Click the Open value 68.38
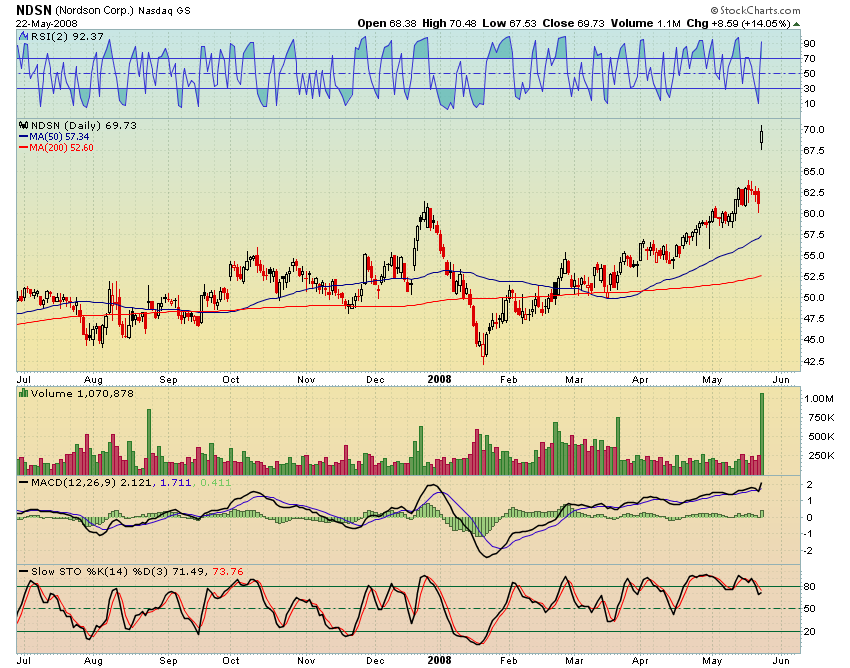The image size is (850, 668). tap(402, 23)
